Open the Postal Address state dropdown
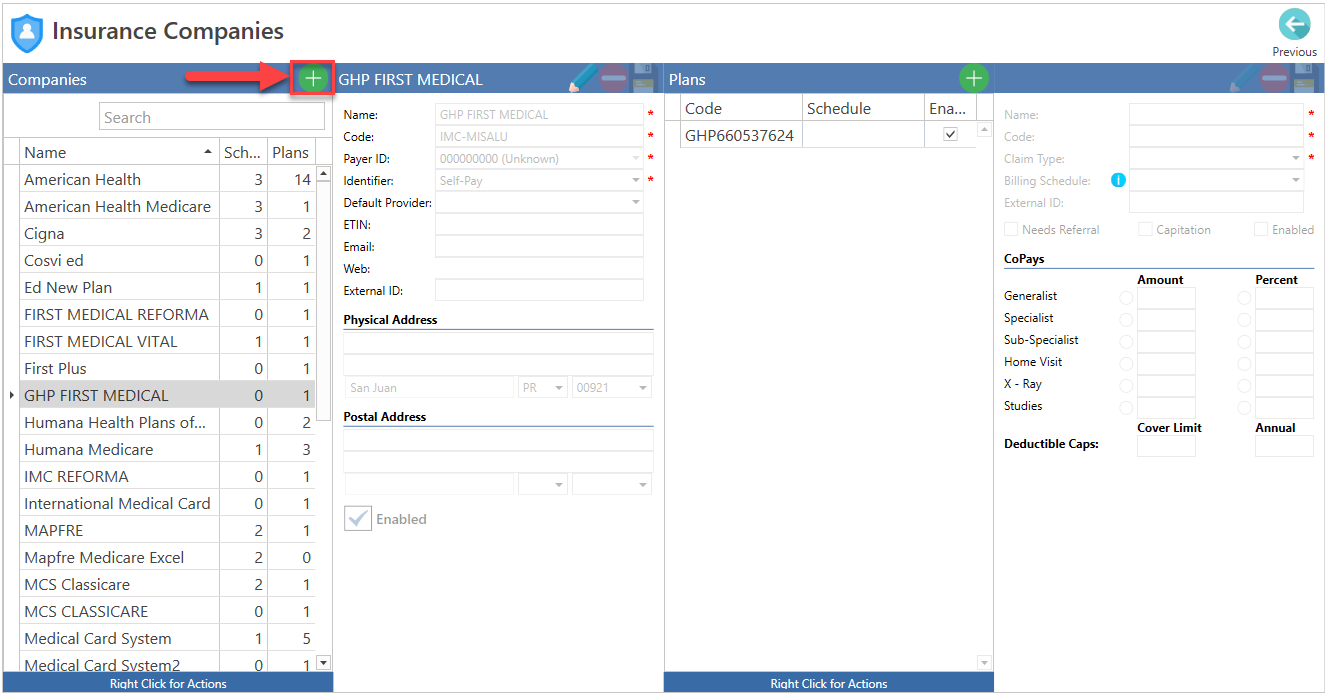1327x694 pixels. (558, 485)
